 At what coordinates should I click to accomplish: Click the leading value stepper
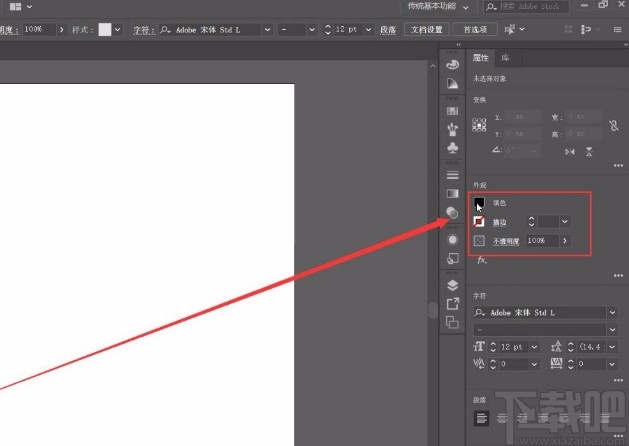click(x=570, y=347)
